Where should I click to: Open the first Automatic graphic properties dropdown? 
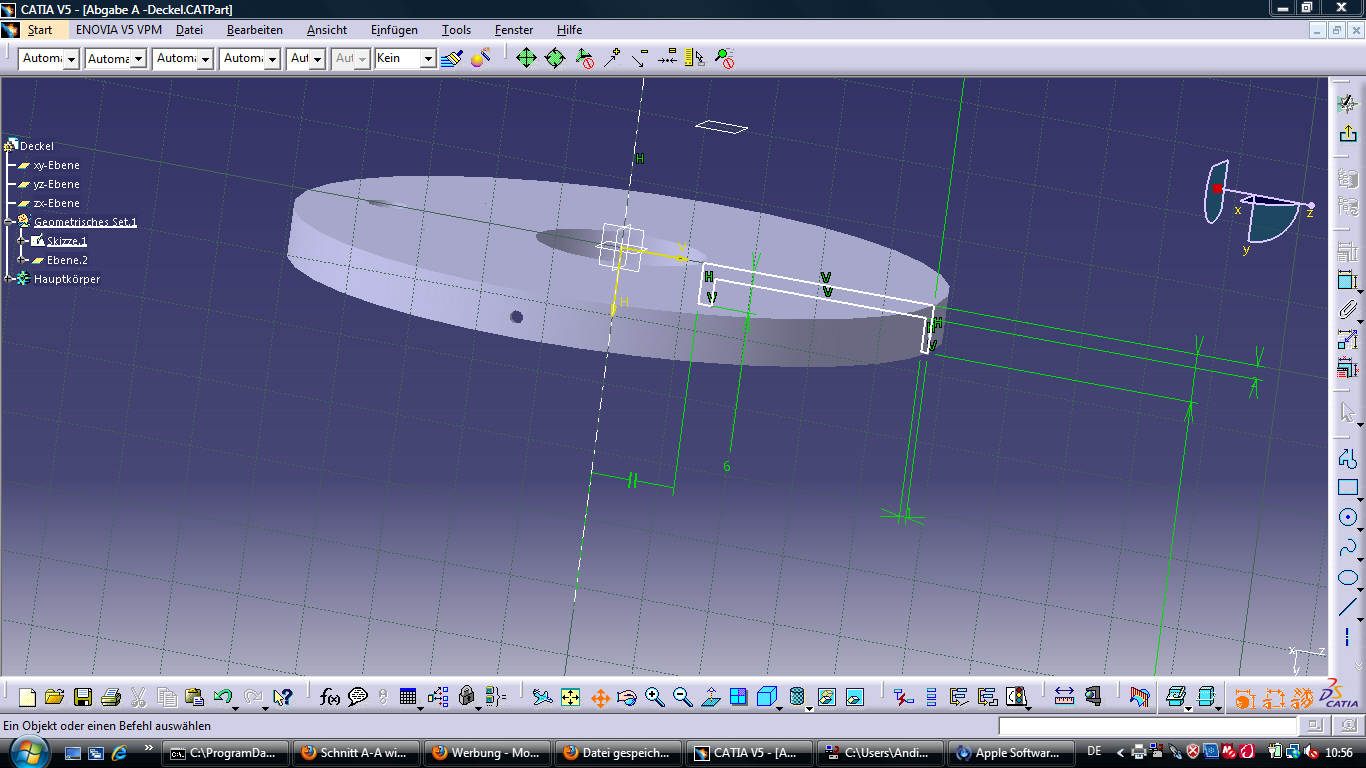click(72, 59)
